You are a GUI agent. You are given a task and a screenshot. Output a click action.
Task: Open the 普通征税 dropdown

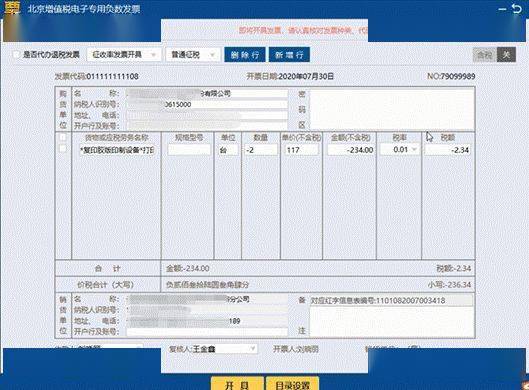pyautogui.click(x=193, y=55)
